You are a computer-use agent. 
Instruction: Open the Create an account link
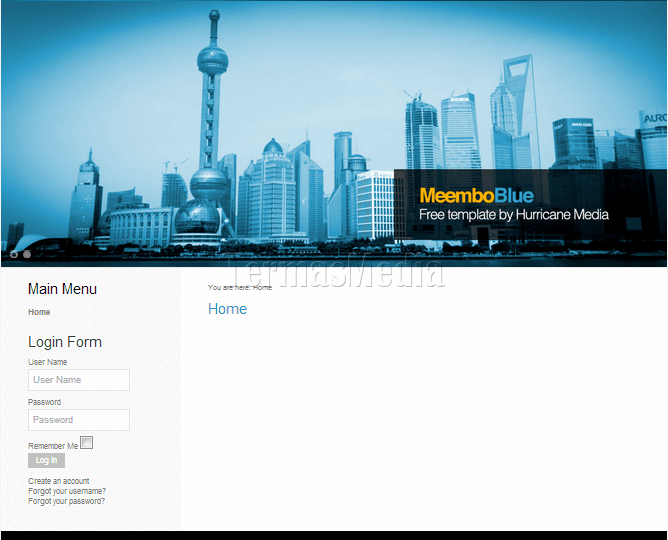coord(59,481)
